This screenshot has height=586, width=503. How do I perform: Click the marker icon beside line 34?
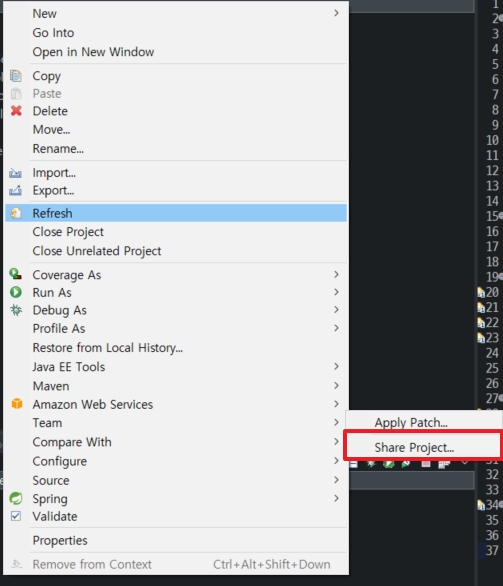point(481,505)
